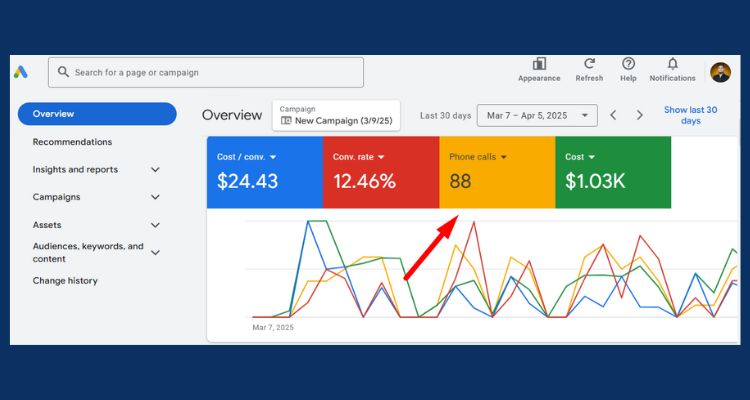The height and width of the screenshot is (400, 750).
Task: Open Change history in sidebar
Action: [65, 281]
